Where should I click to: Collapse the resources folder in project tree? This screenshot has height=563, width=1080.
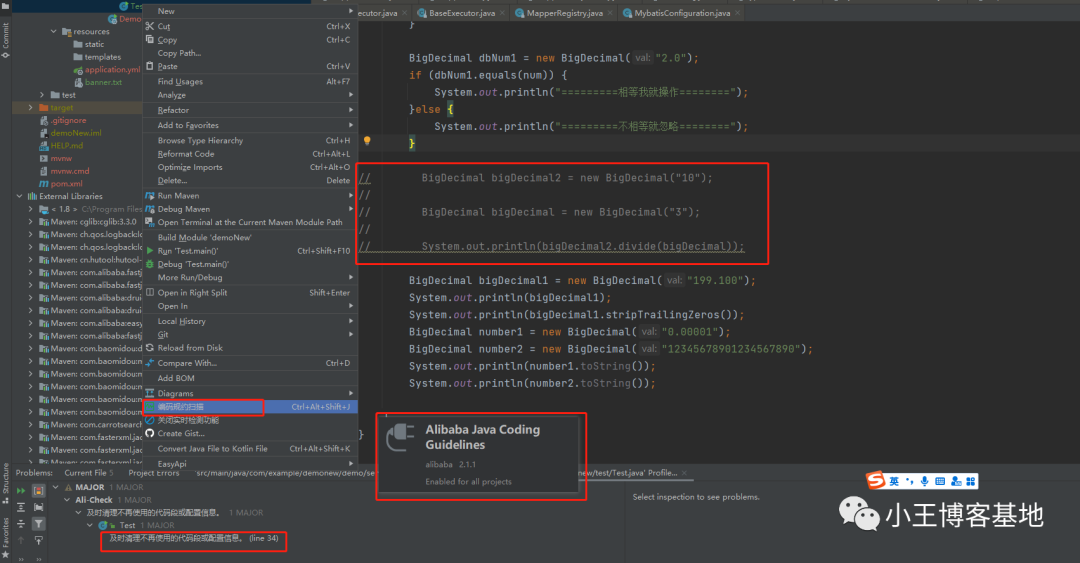pos(55,32)
